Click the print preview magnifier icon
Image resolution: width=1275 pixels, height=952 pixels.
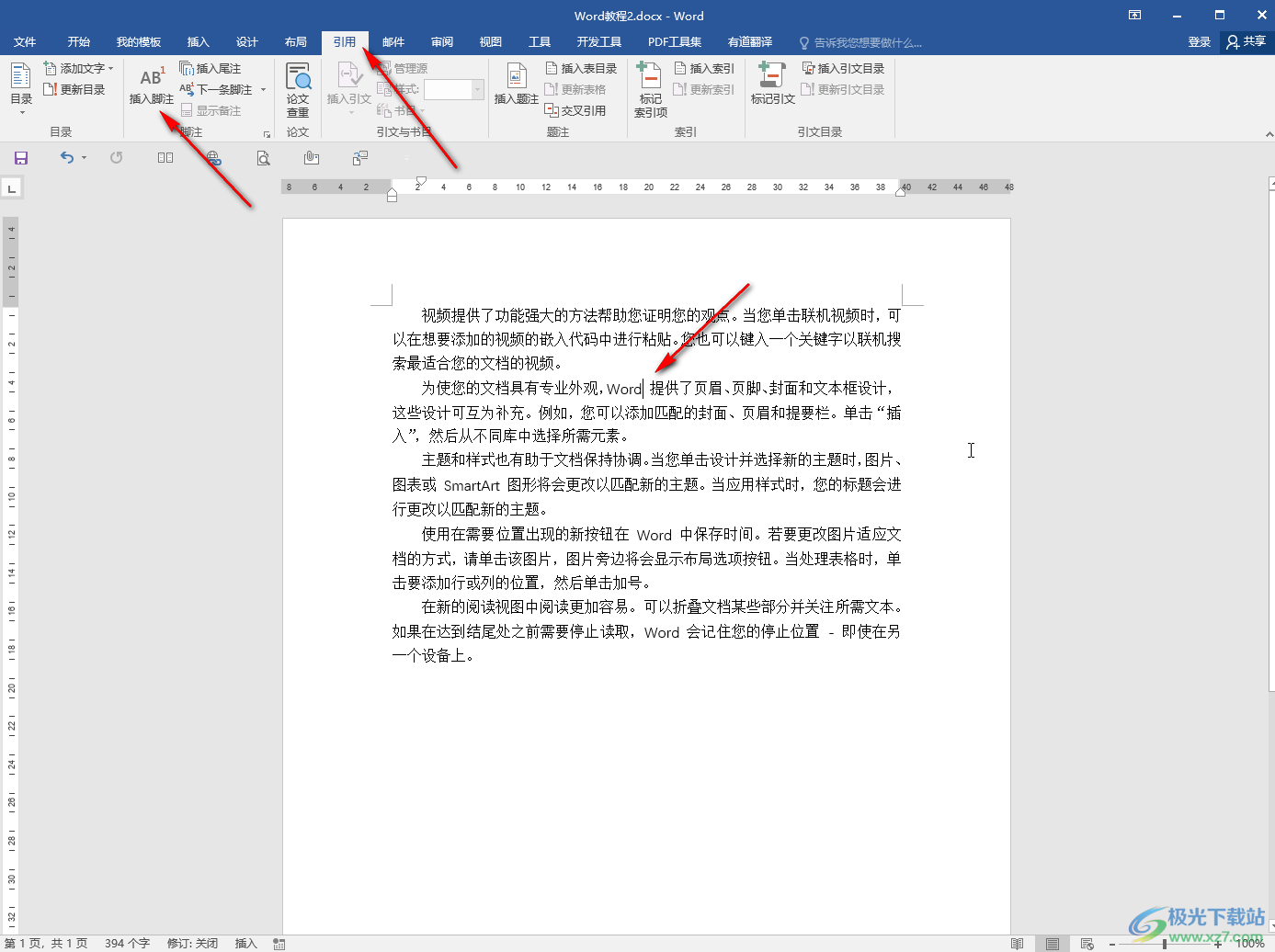click(x=263, y=158)
